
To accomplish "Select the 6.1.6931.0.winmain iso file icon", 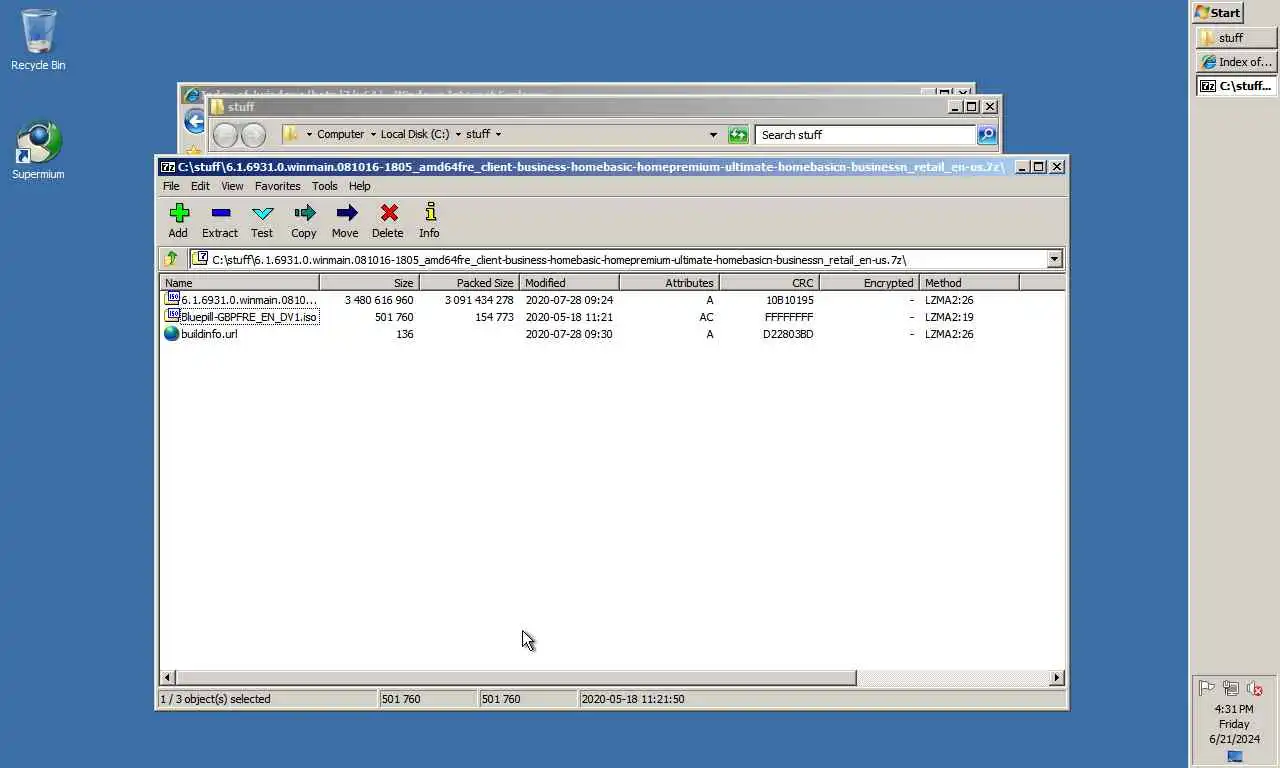I will (172, 299).
